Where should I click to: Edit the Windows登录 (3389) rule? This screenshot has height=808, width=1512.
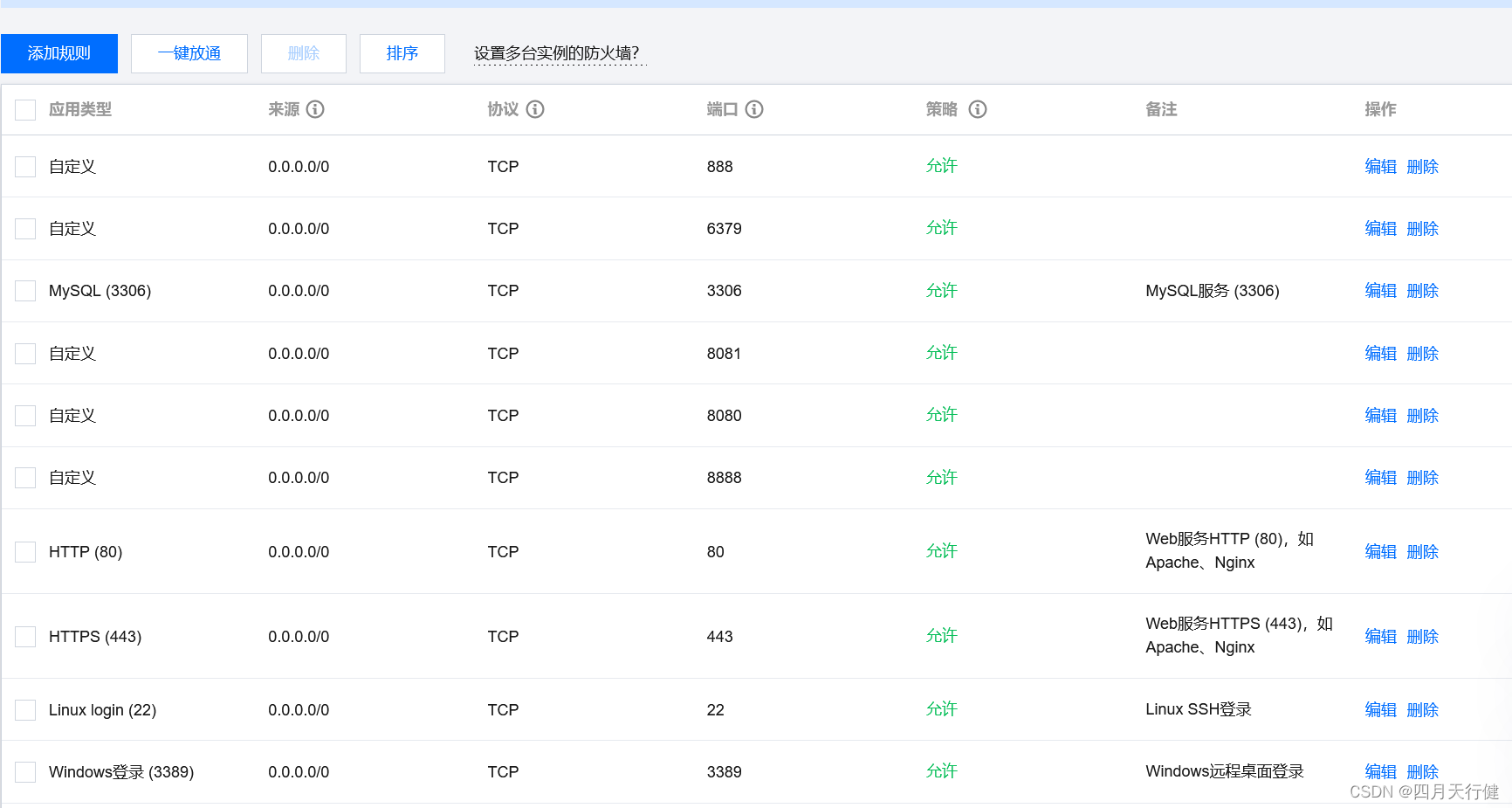coord(1380,772)
